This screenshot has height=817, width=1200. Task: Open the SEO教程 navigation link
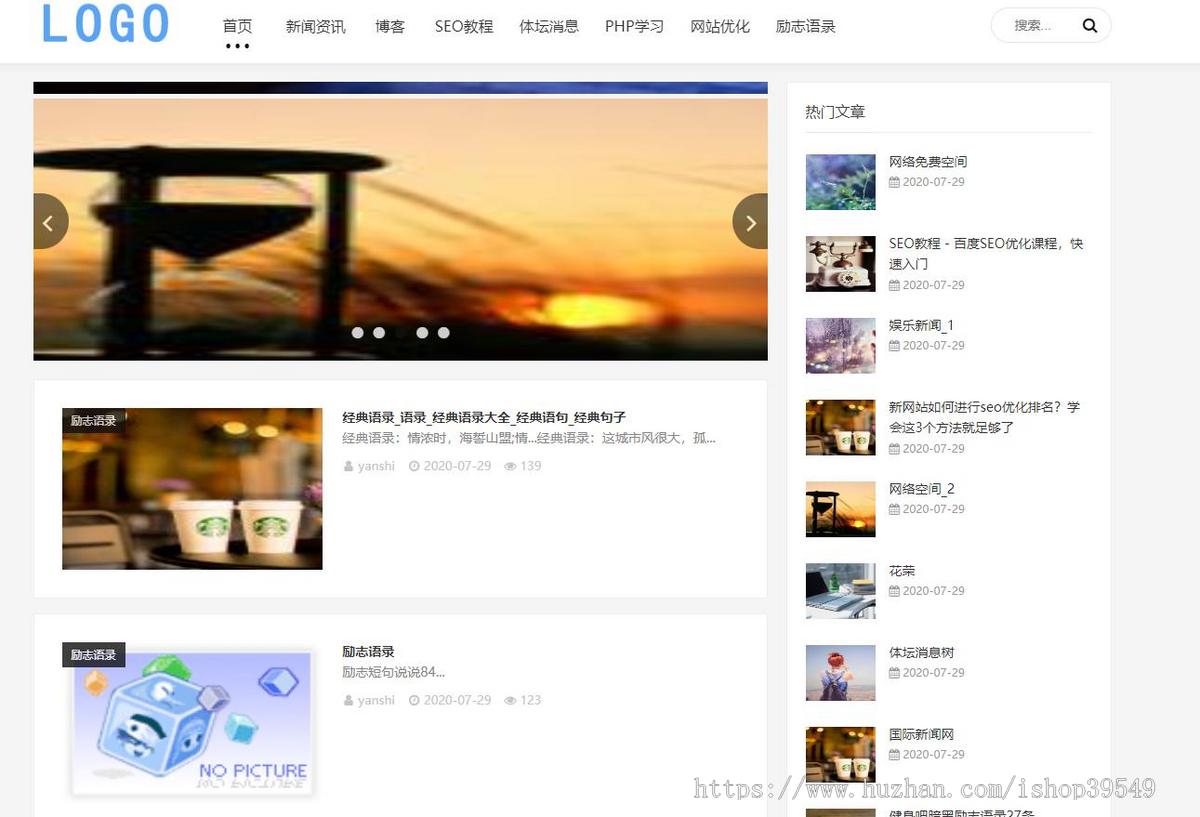(464, 26)
